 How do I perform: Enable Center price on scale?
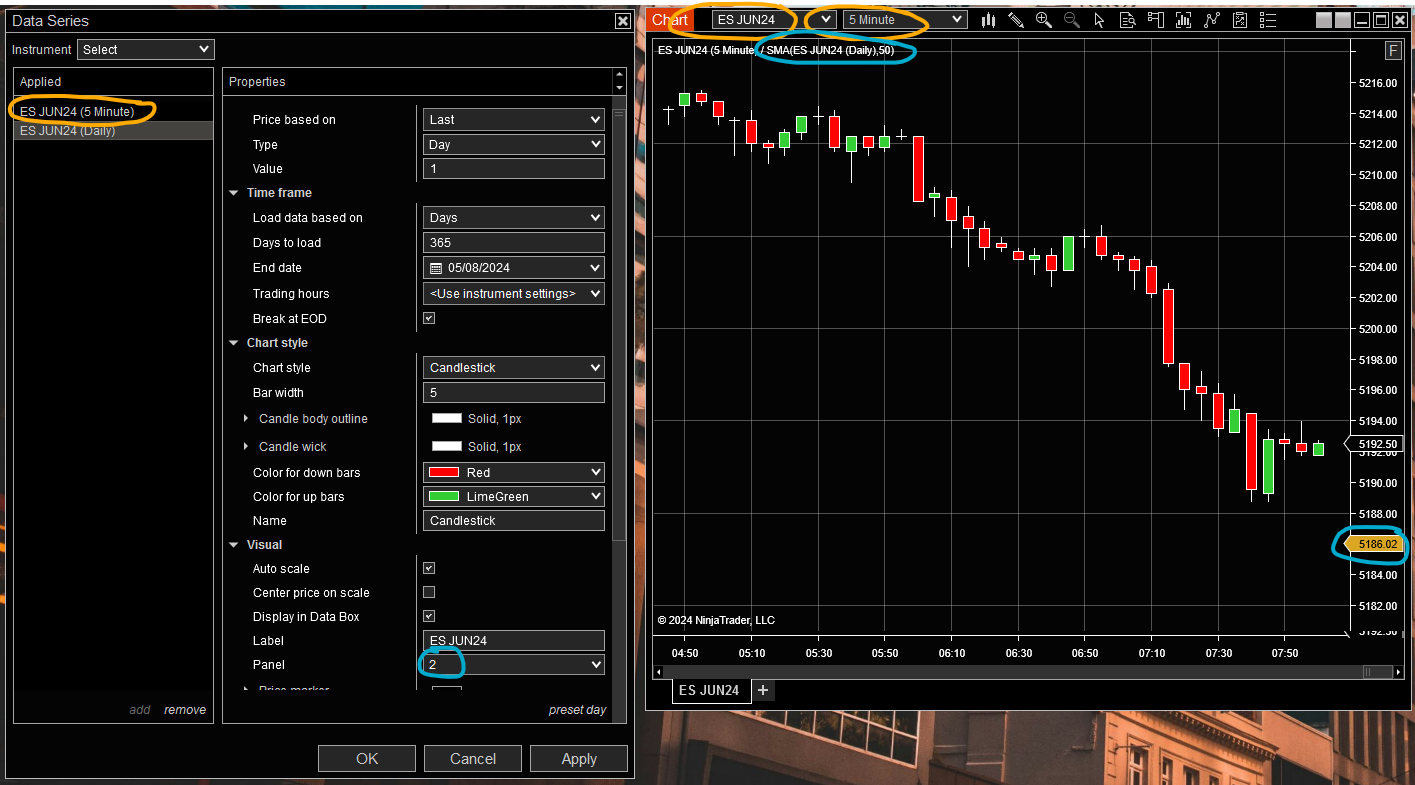coord(429,592)
